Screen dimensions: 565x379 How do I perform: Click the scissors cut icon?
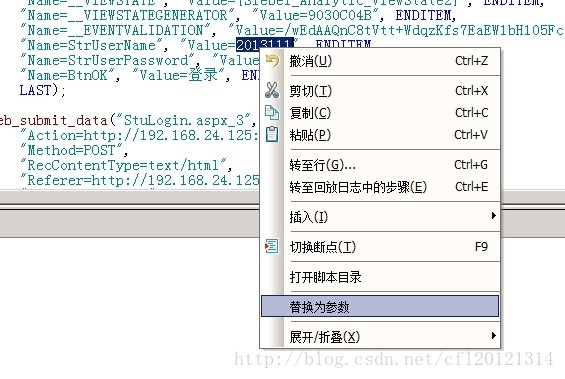click(x=272, y=90)
